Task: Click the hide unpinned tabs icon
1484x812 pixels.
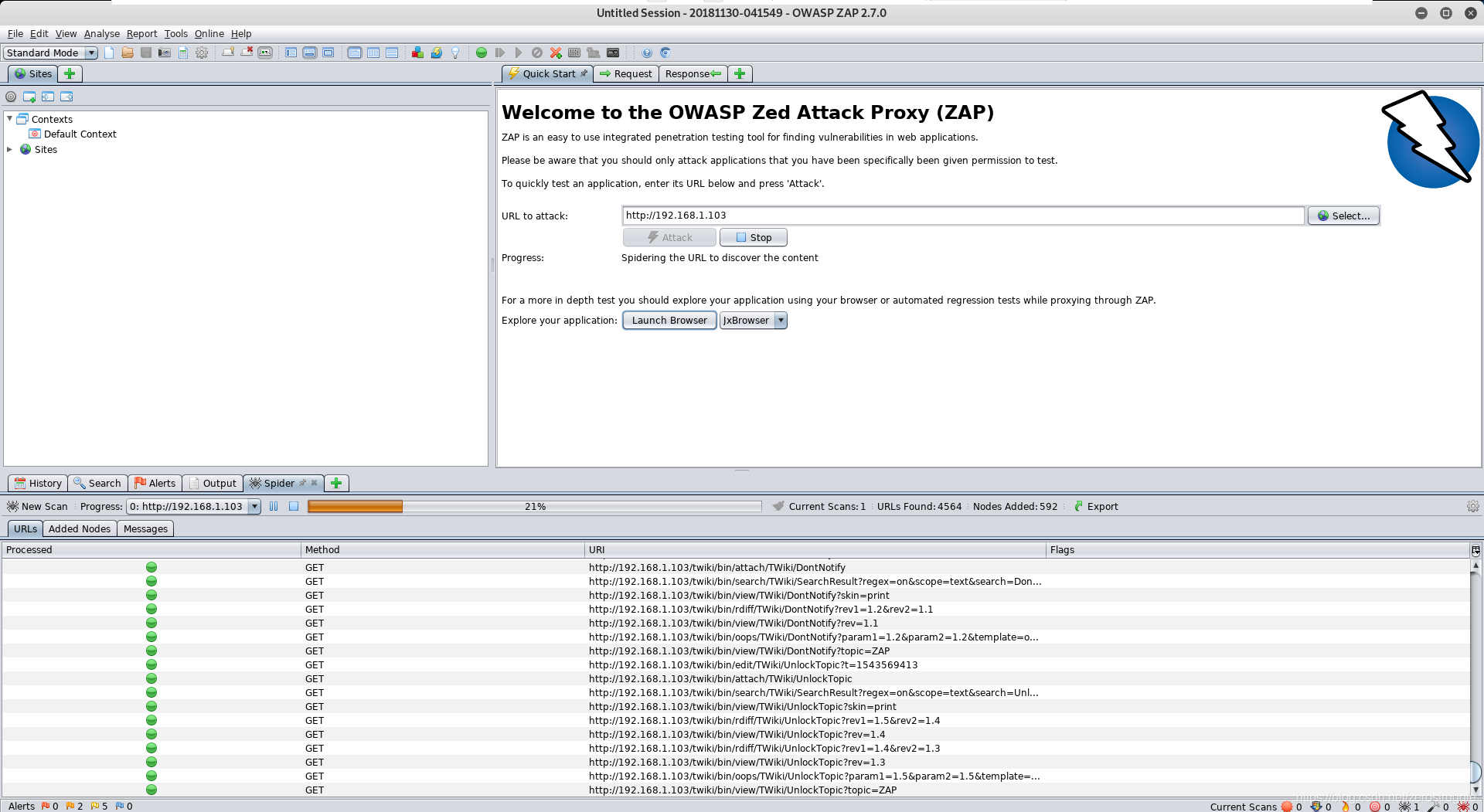Action: [x=247, y=53]
